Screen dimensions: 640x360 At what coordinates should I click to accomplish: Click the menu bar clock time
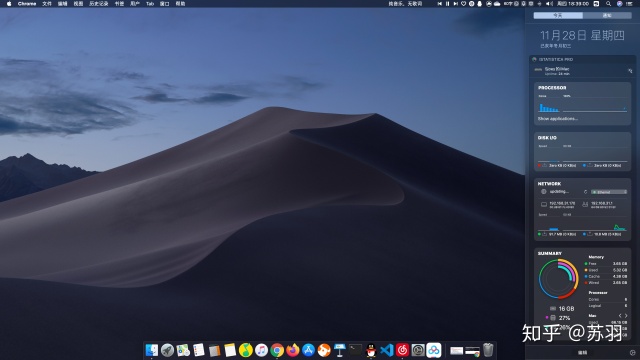(573, 4)
